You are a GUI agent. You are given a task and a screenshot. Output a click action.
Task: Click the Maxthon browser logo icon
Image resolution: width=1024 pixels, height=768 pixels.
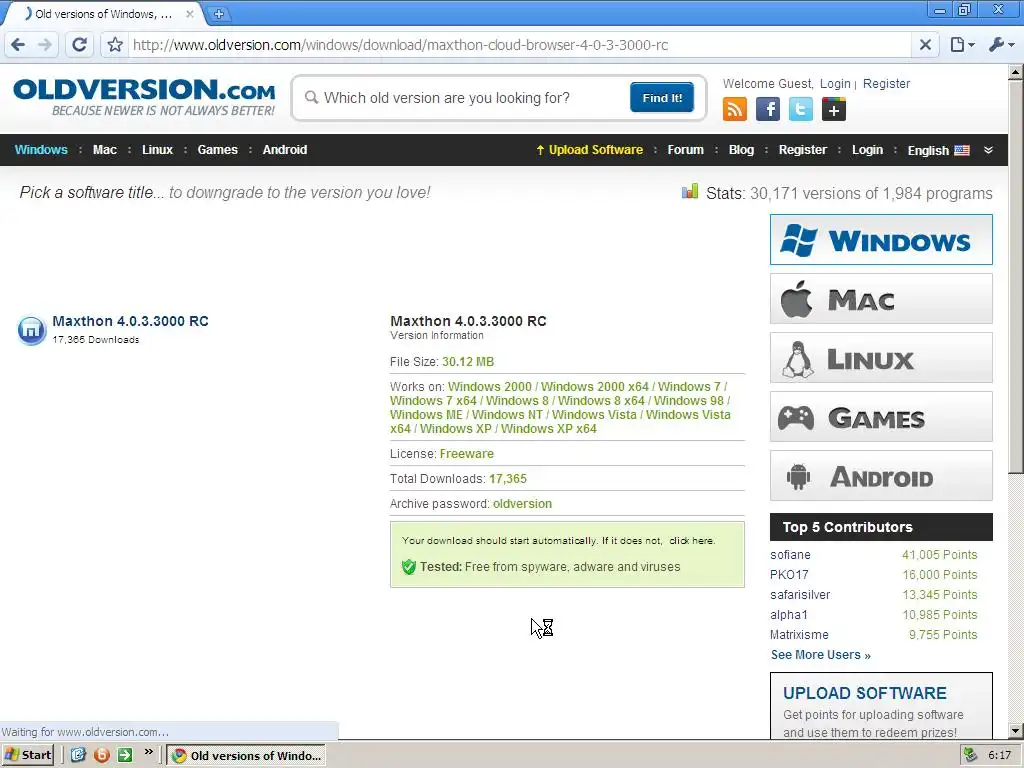(31, 330)
